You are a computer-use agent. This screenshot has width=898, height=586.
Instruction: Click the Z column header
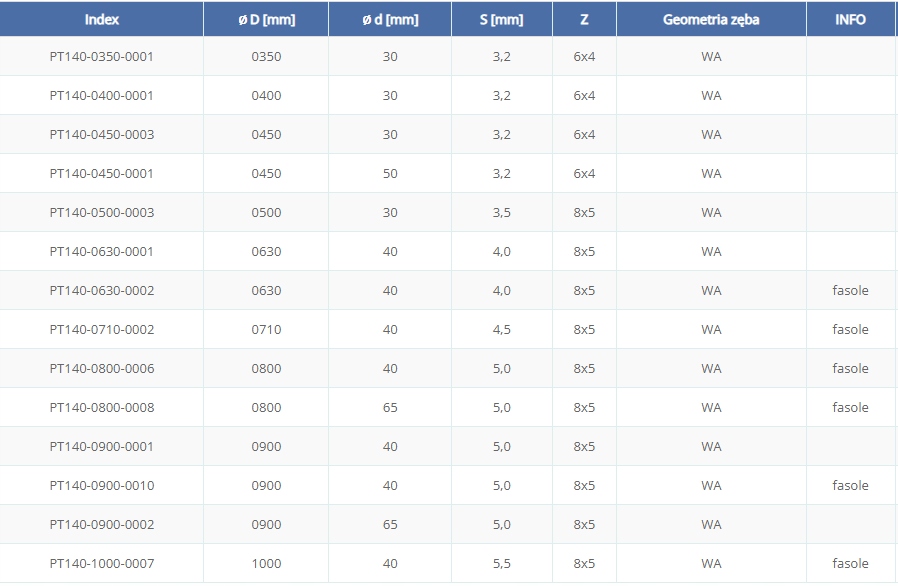point(584,20)
